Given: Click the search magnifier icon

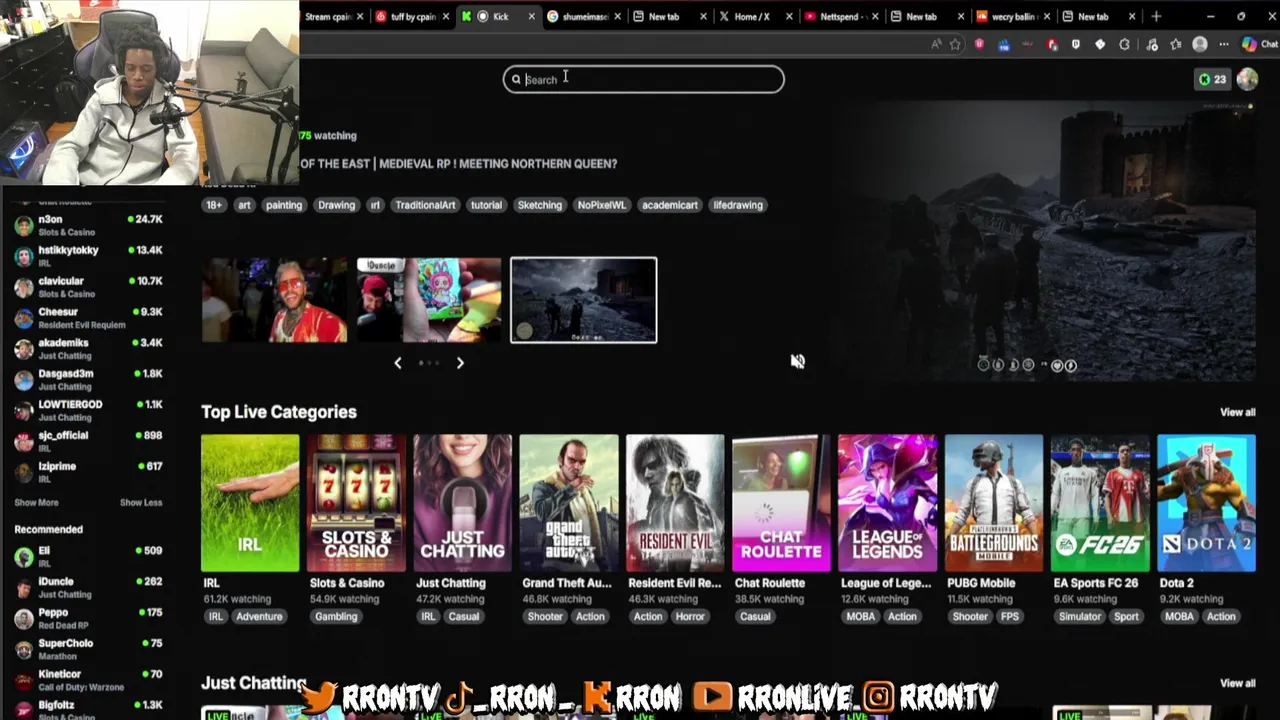Looking at the screenshot, I should 516,80.
